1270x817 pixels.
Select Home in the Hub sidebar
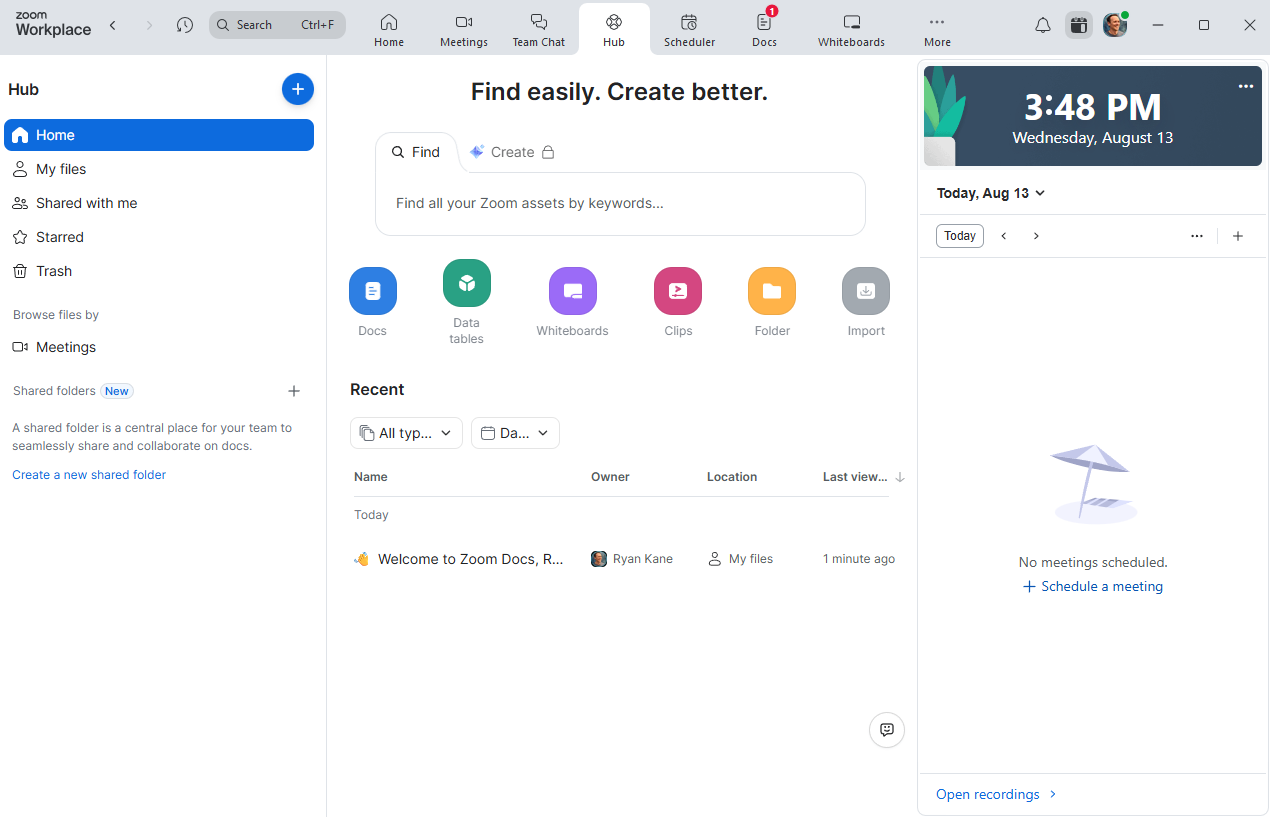tap(159, 135)
